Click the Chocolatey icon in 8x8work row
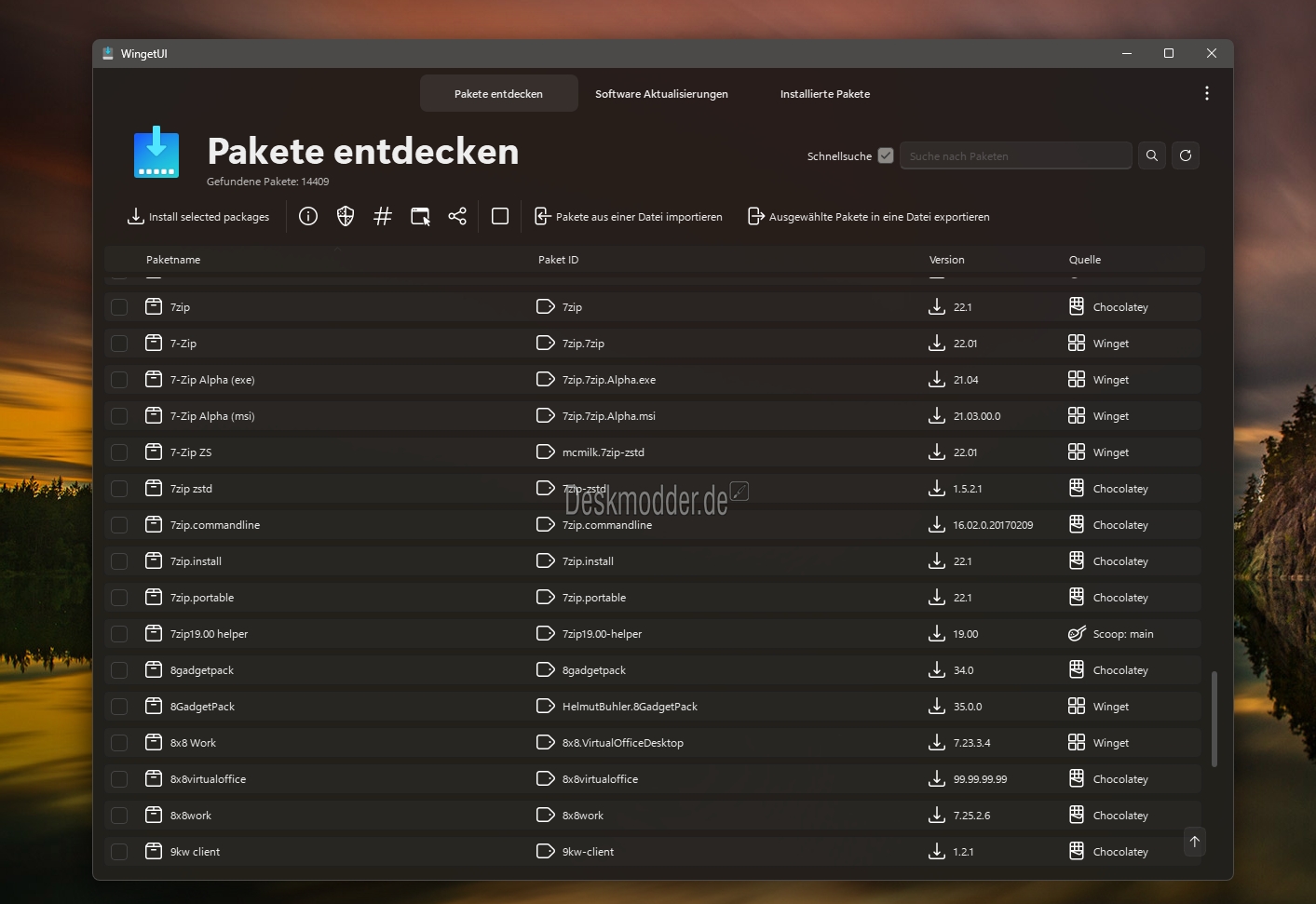Screen dimensions: 1316x904 click(1077, 815)
